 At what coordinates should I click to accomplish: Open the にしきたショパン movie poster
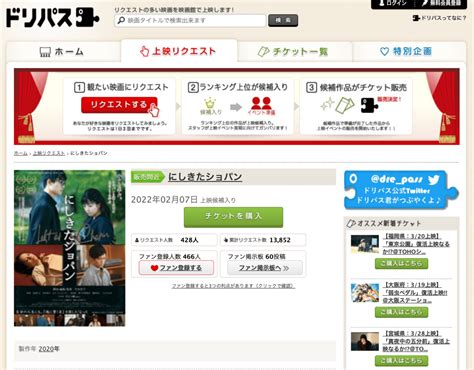coord(70,248)
